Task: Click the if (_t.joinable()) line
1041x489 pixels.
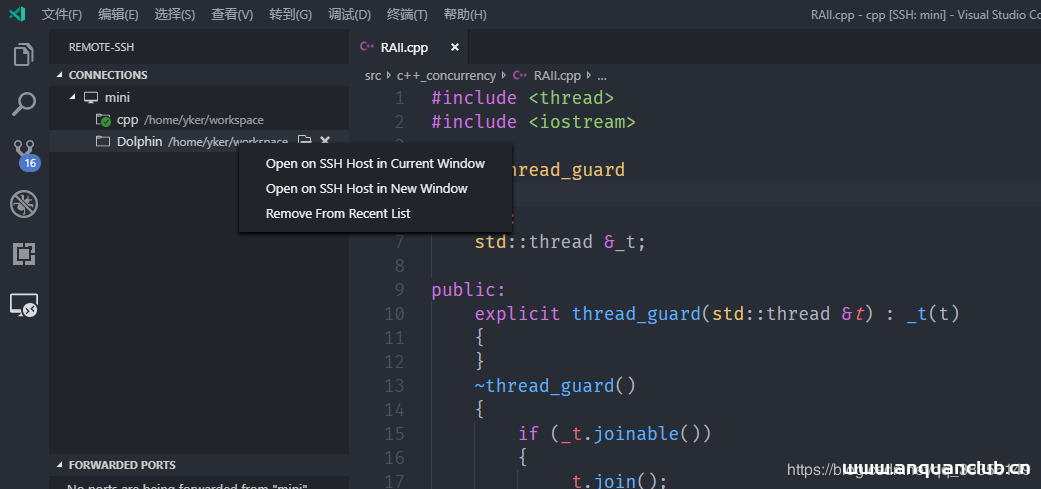Action: pos(615,434)
